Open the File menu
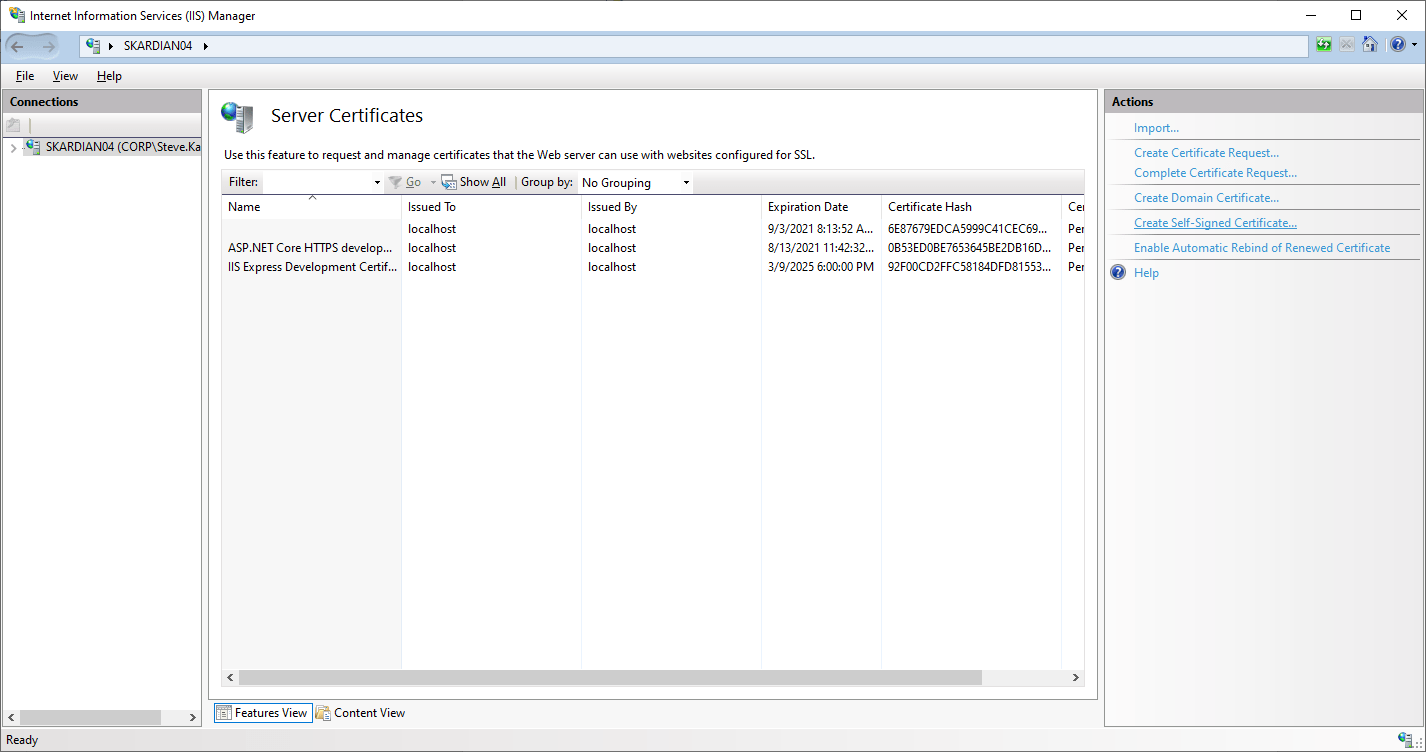This screenshot has width=1426, height=752. click(25, 76)
